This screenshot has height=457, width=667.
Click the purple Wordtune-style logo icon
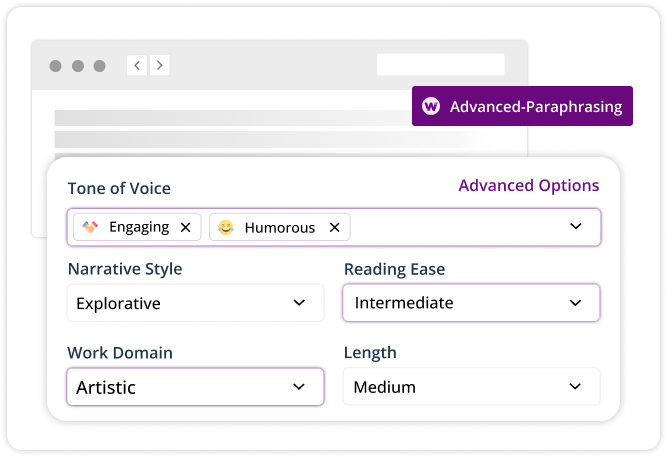(431, 106)
